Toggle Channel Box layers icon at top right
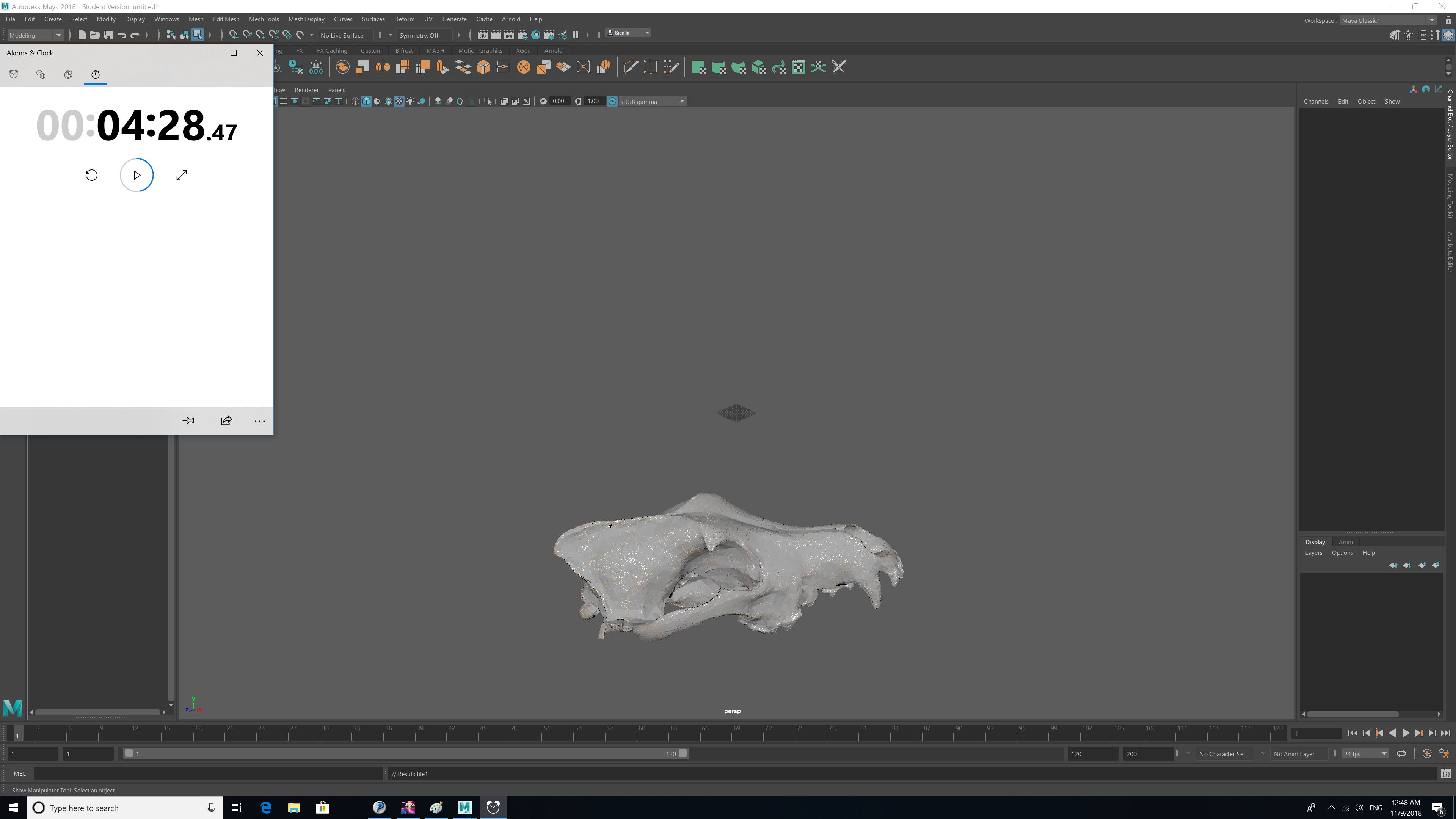Screen dimensions: 1456x819 (x=1448, y=35)
